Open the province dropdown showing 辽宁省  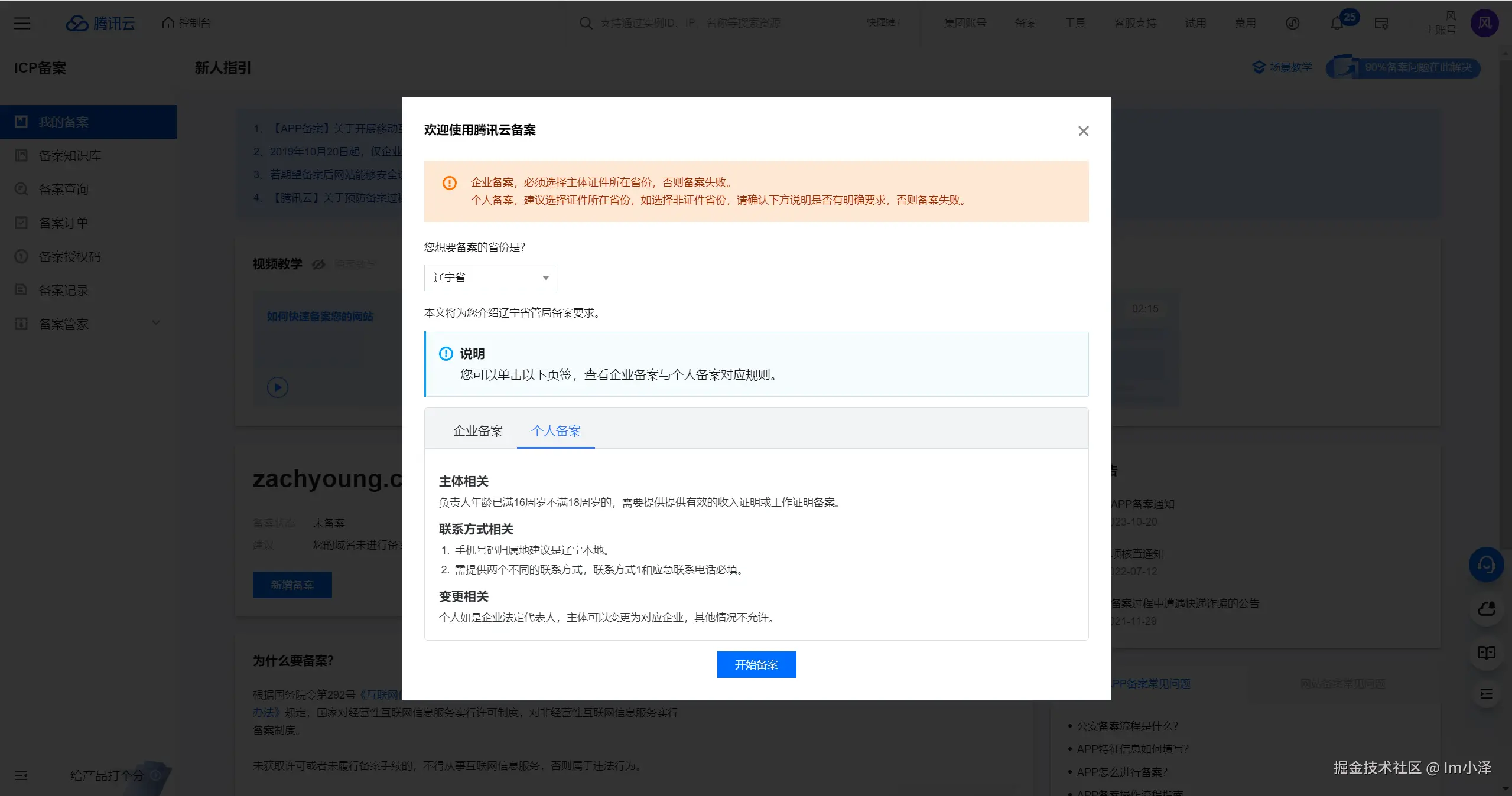pyautogui.click(x=490, y=278)
